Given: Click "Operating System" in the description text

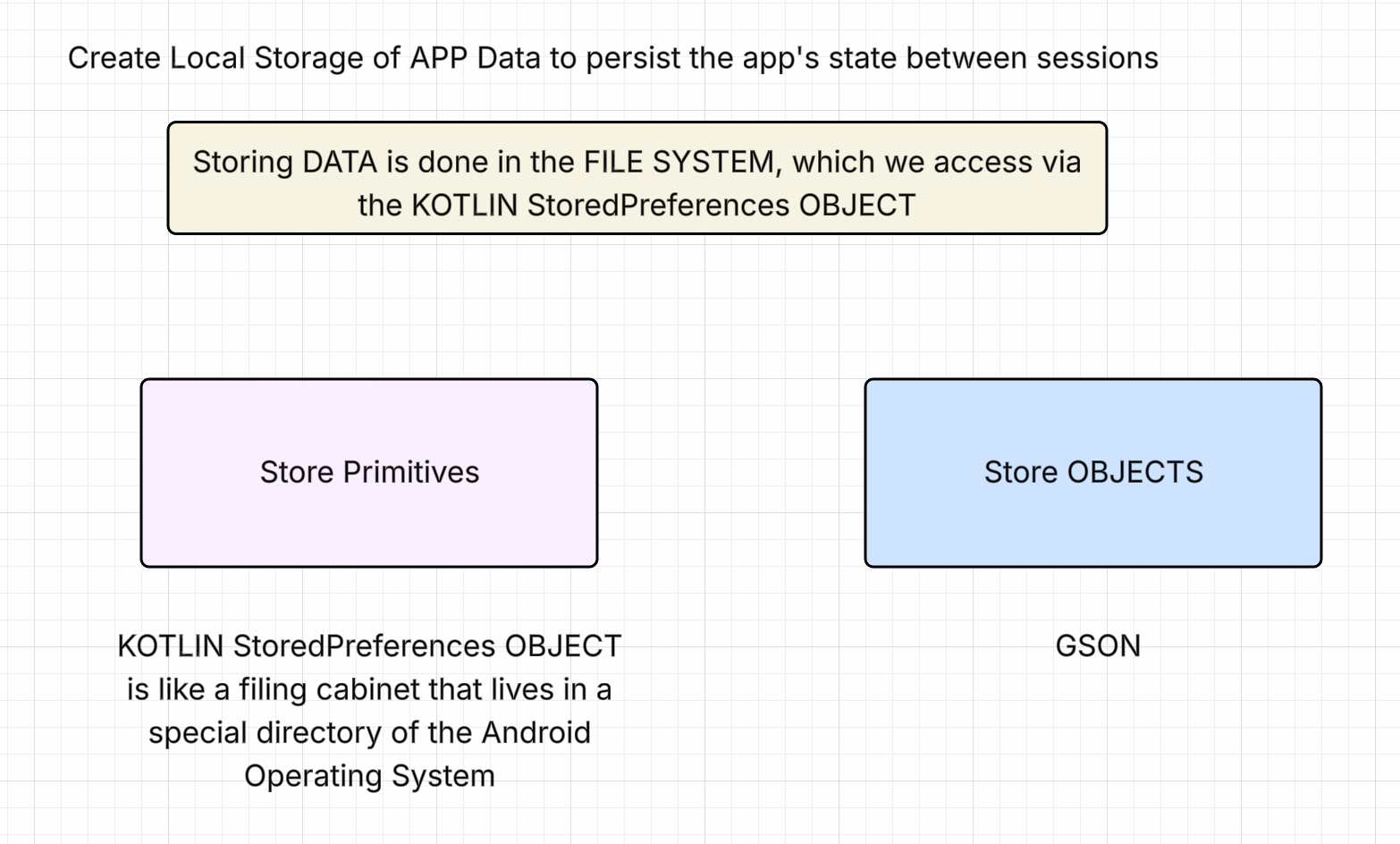Looking at the screenshot, I should 369,776.
